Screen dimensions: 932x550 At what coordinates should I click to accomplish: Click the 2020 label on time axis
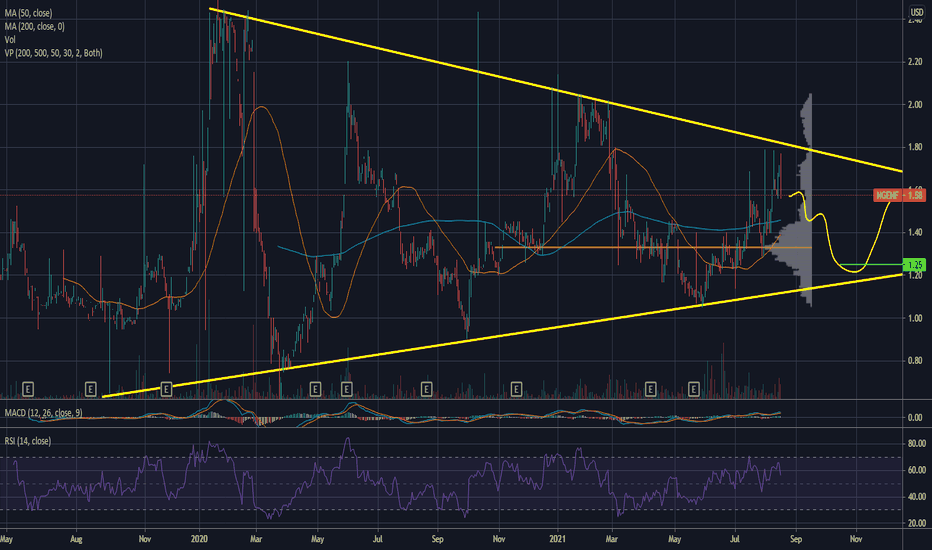199,539
